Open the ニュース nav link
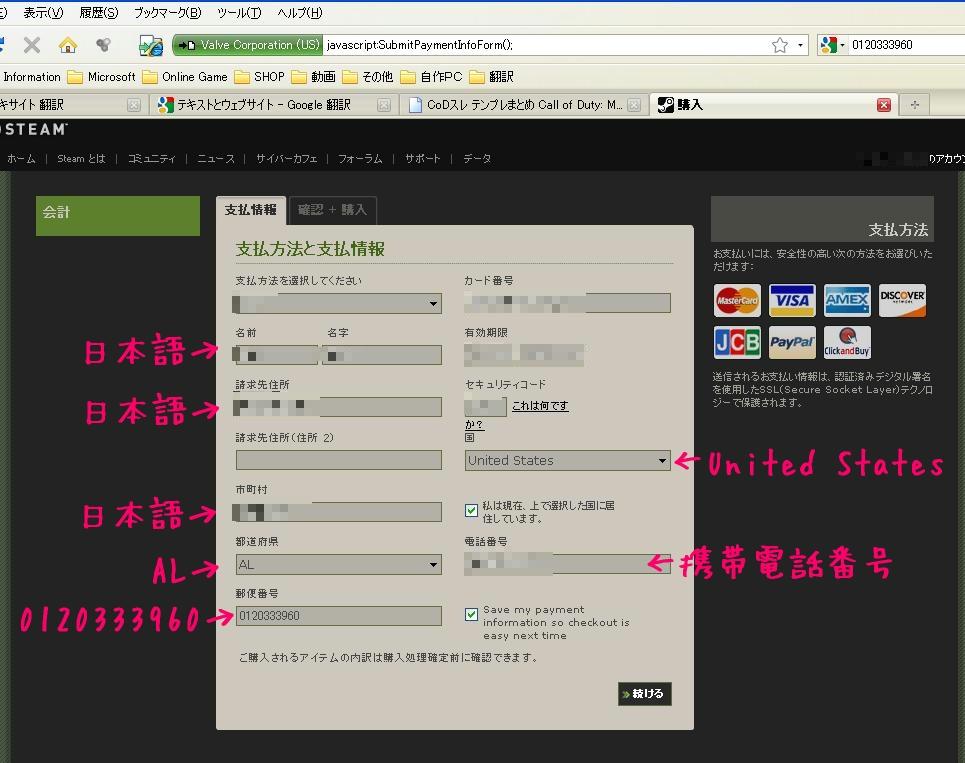This screenshot has width=965, height=763. 216,159
